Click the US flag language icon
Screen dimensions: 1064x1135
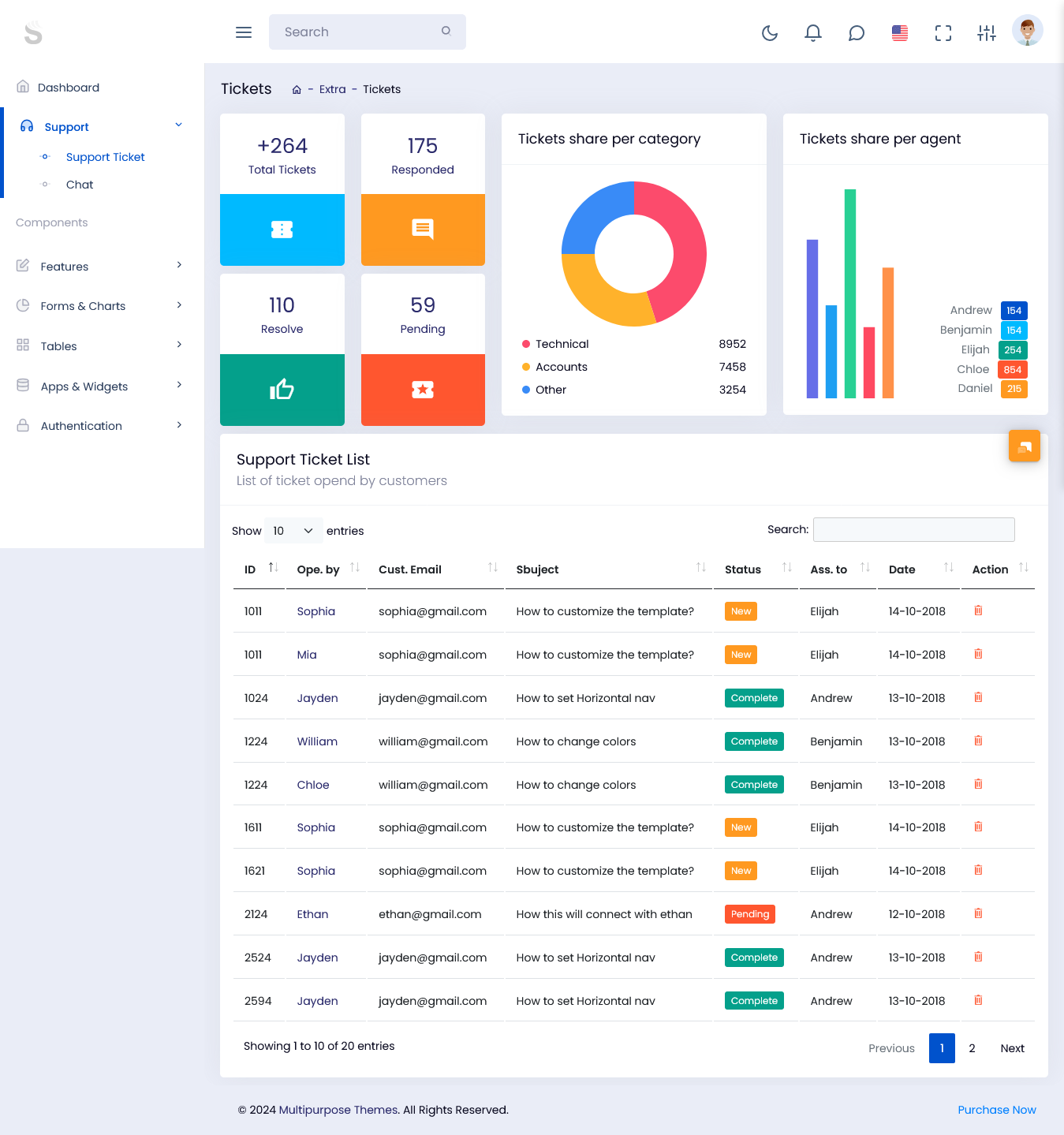coord(899,32)
